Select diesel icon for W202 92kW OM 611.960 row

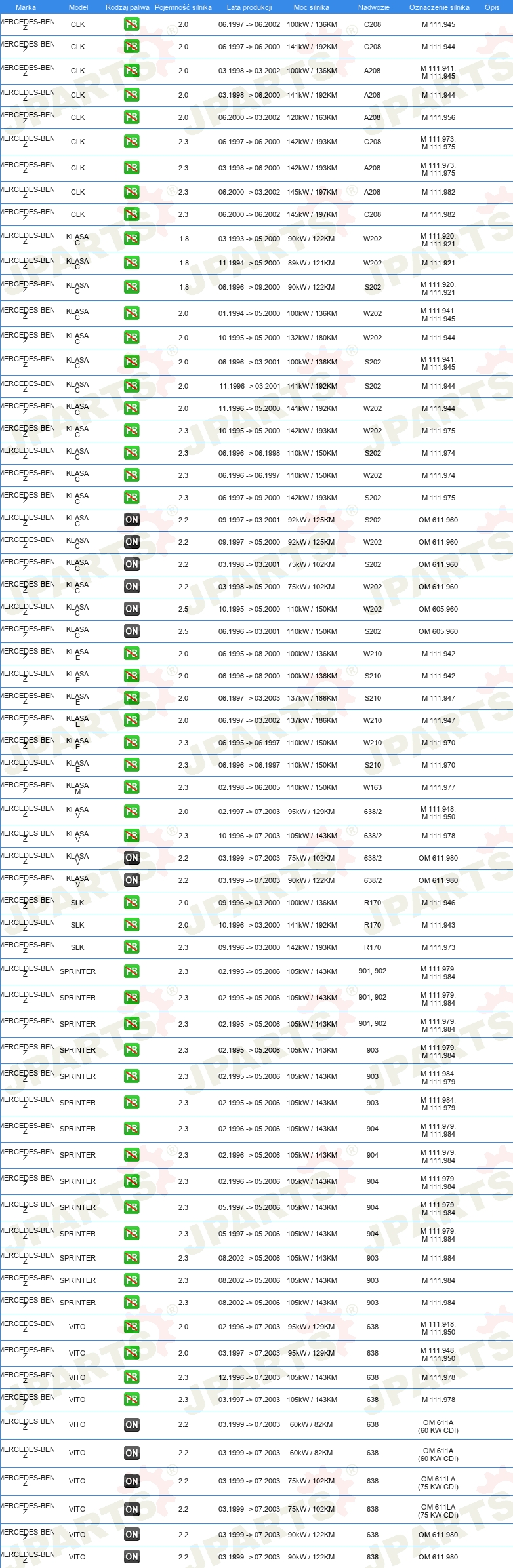tap(131, 542)
